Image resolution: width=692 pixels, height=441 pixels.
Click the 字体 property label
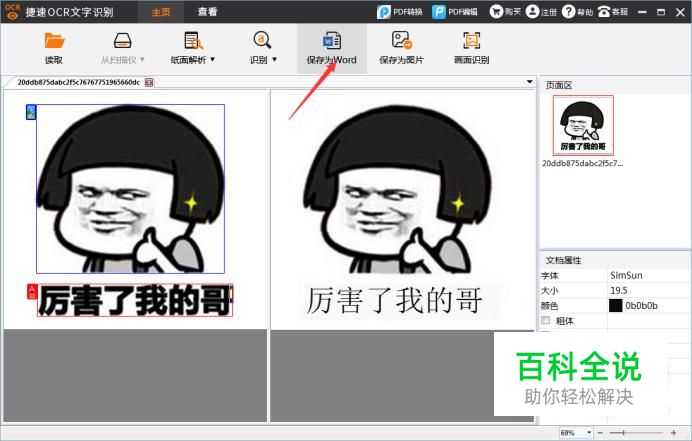coord(549,276)
